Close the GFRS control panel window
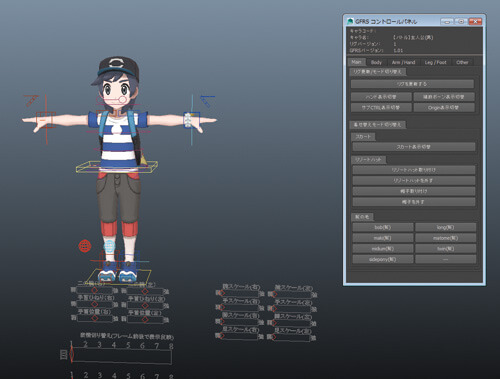 pos(475,22)
